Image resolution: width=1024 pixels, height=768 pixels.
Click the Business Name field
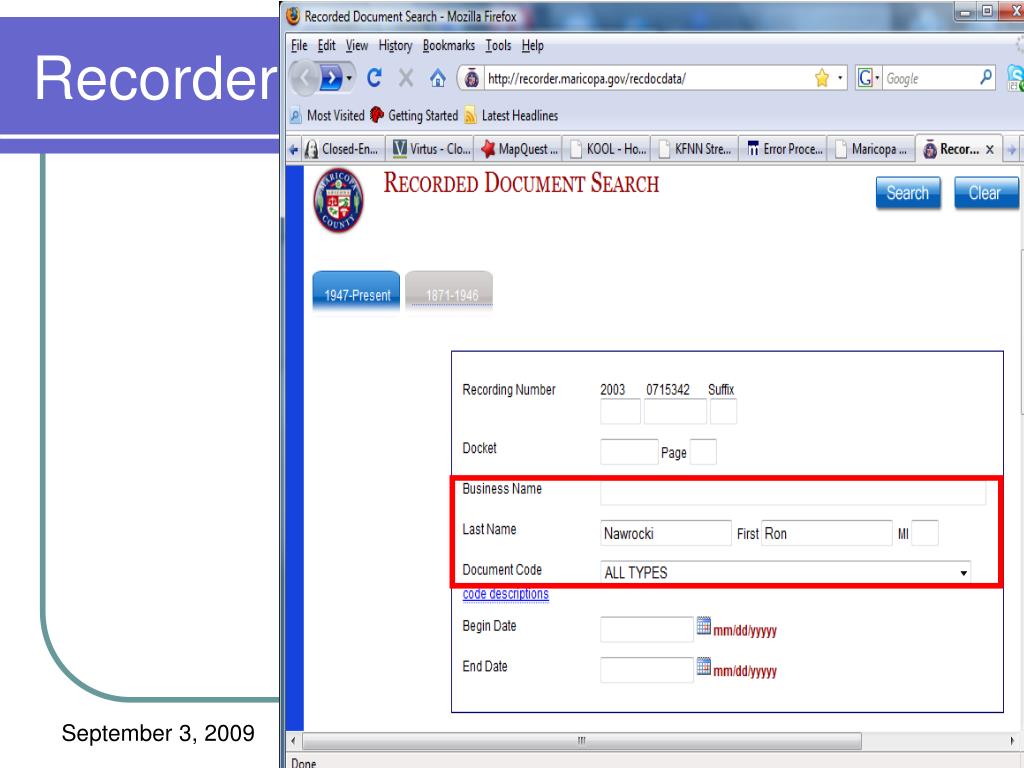point(793,492)
